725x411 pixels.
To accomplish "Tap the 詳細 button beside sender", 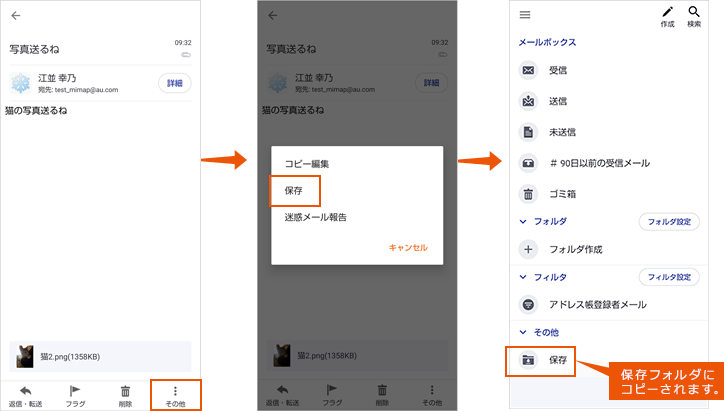I will click(175, 83).
